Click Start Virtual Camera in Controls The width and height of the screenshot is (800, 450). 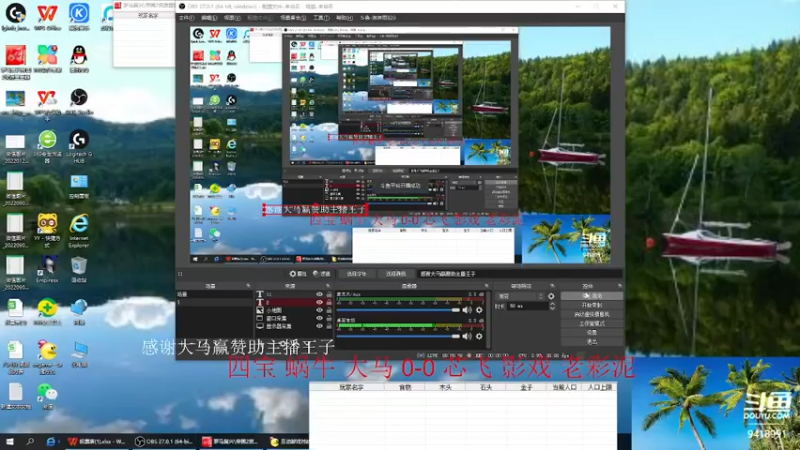[592, 314]
